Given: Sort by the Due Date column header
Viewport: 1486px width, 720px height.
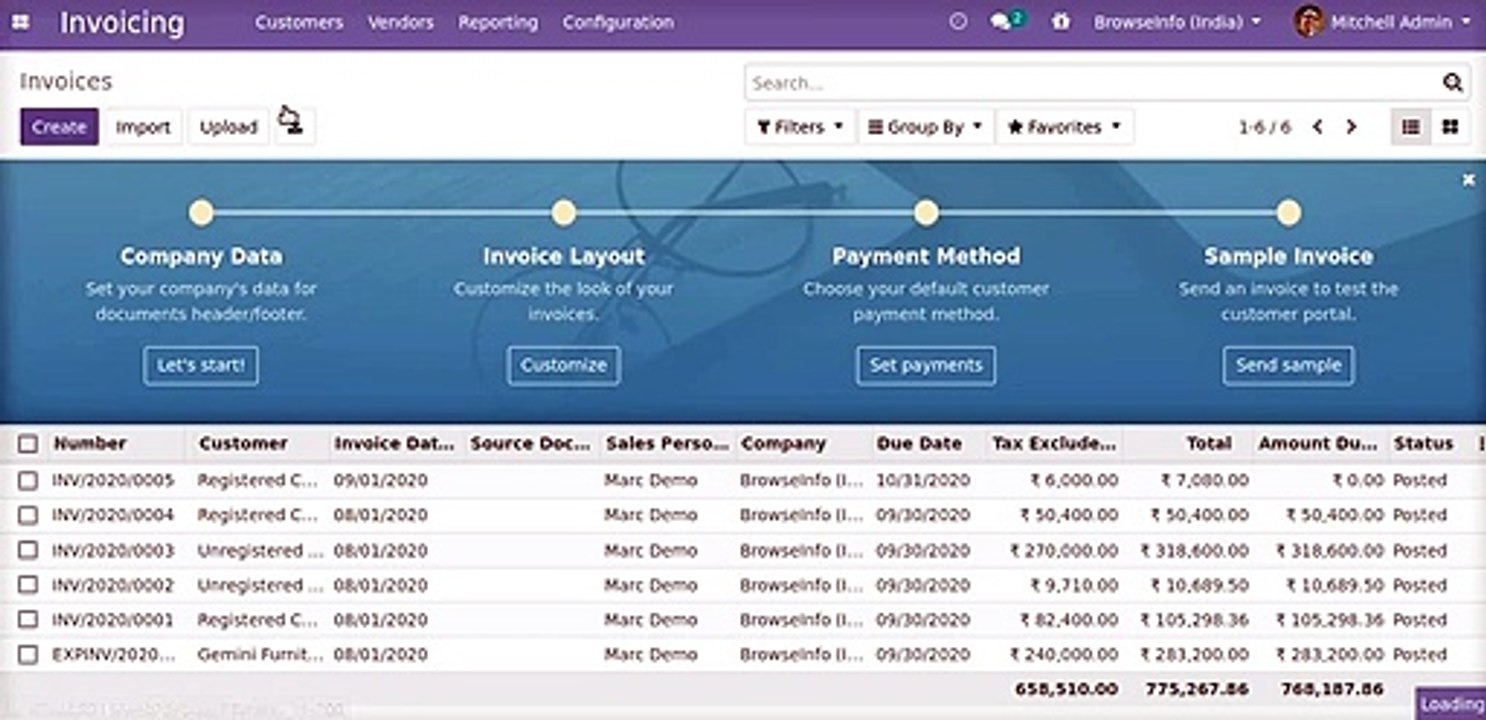Looking at the screenshot, I should (x=919, y=443).
